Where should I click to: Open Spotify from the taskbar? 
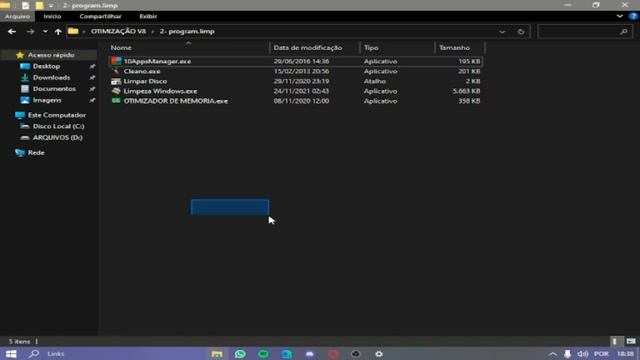click(x=263, y=354)
